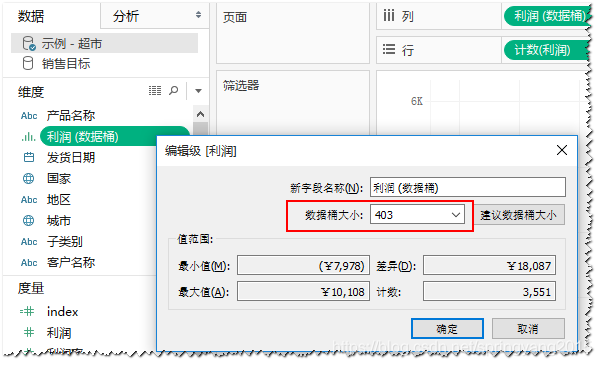Viewport: 602px width, 366px height.
Task: Open the 分析 tab switcher arrows
Action: coord(198,15)
